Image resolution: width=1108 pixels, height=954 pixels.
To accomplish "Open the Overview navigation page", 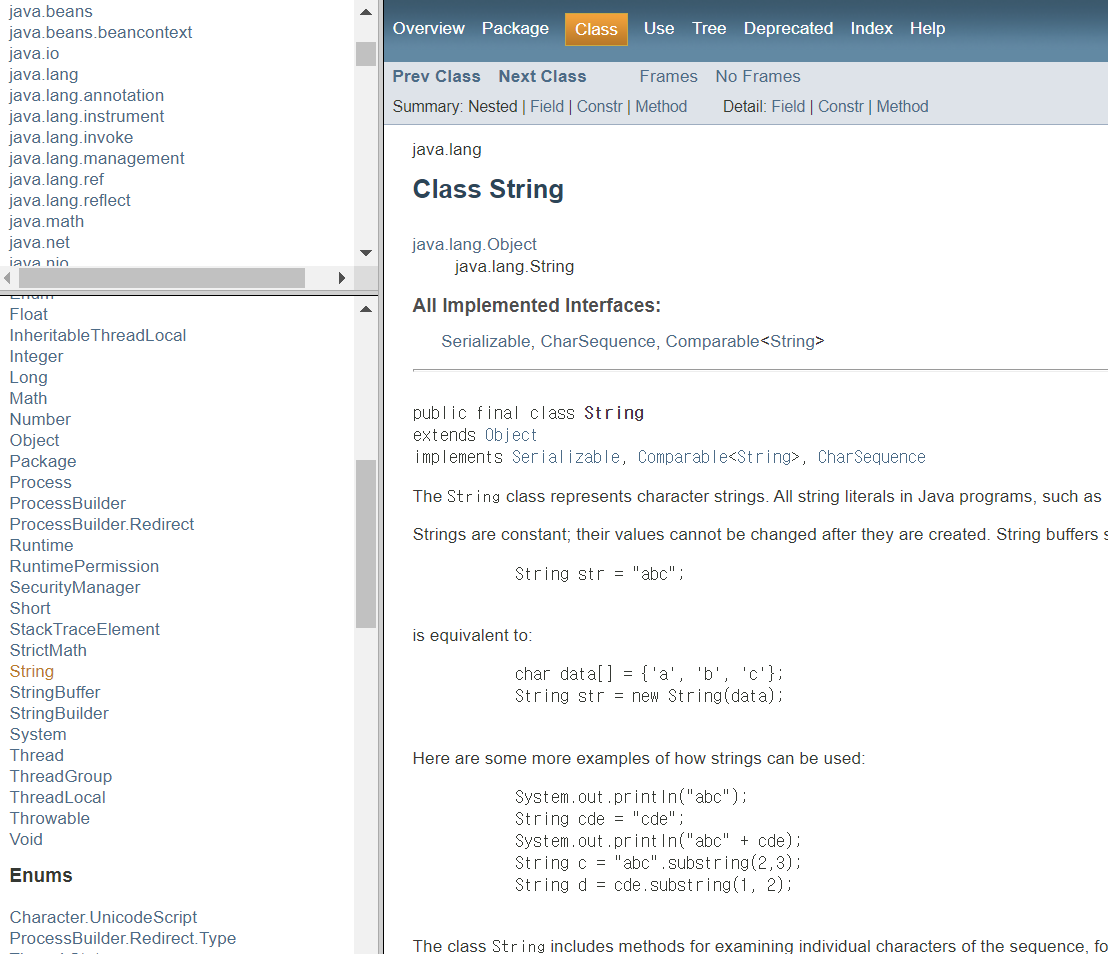I will click(428, 28).
